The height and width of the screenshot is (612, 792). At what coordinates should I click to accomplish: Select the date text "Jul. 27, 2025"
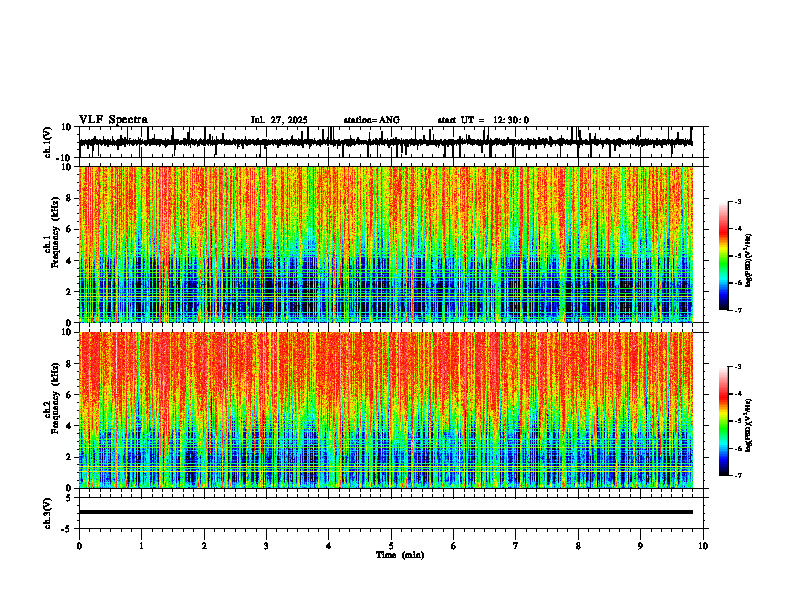[x=279, y=120]
